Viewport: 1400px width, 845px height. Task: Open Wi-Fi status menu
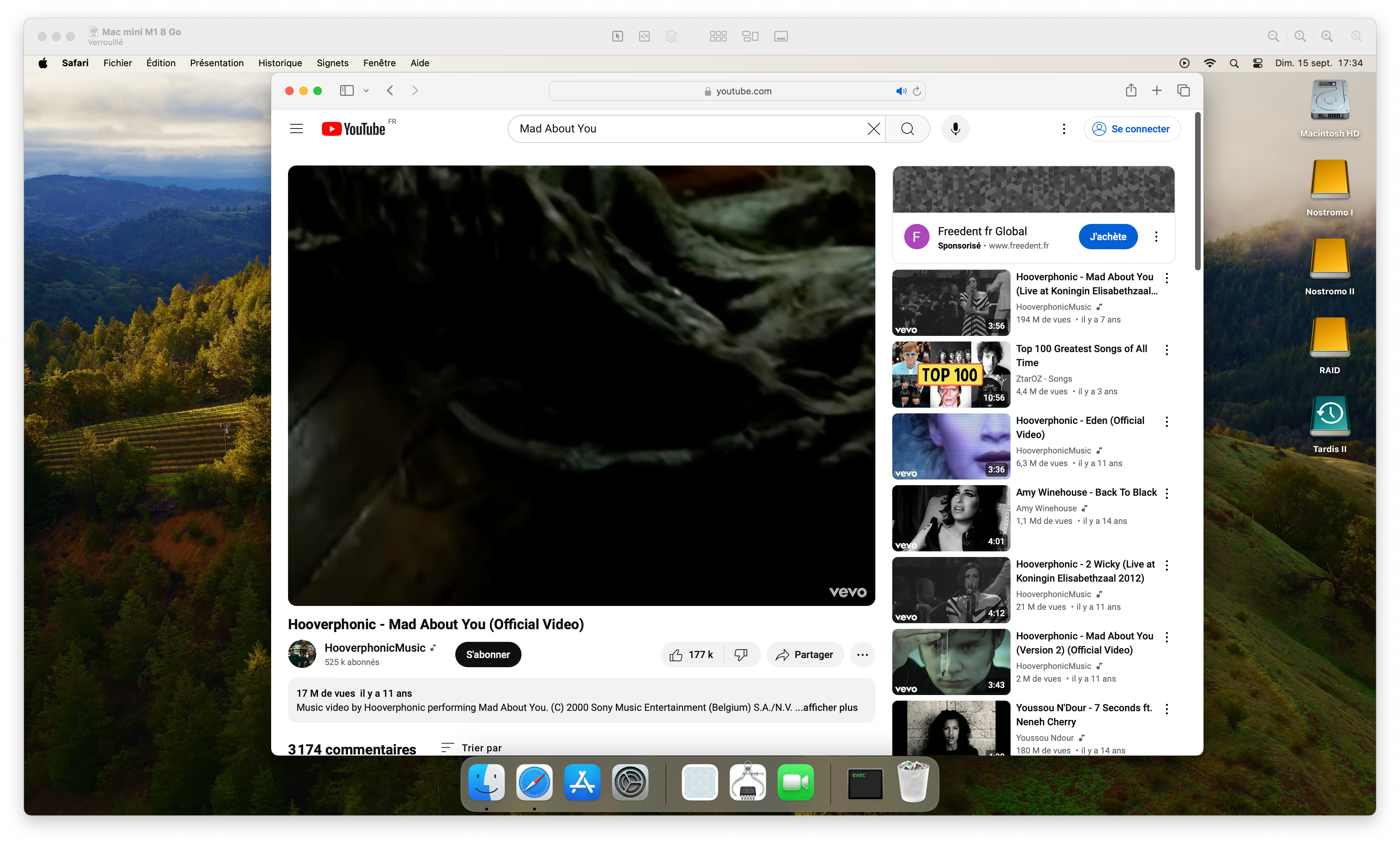(1210, 63)
